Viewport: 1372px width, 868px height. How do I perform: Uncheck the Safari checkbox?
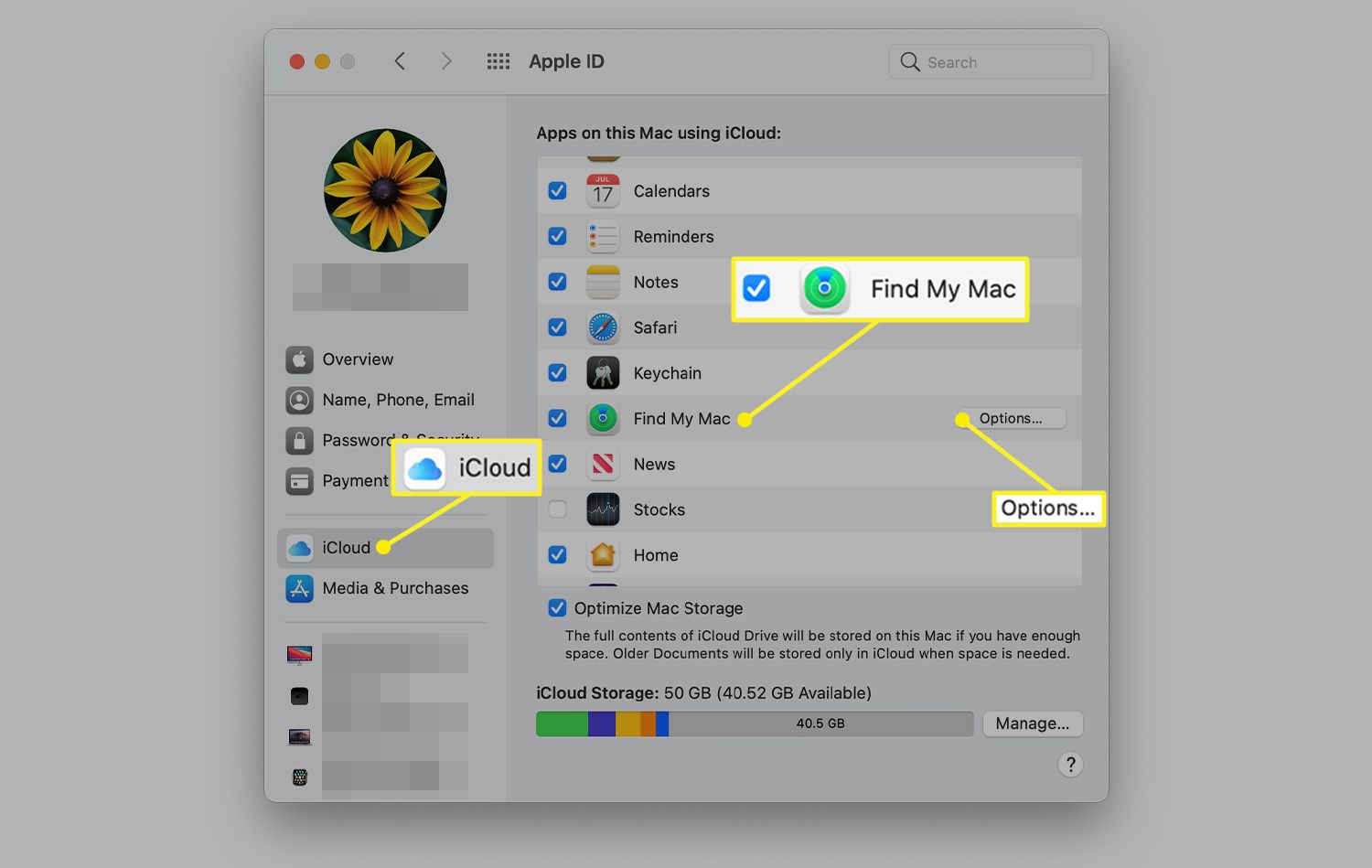pos(557,327)
